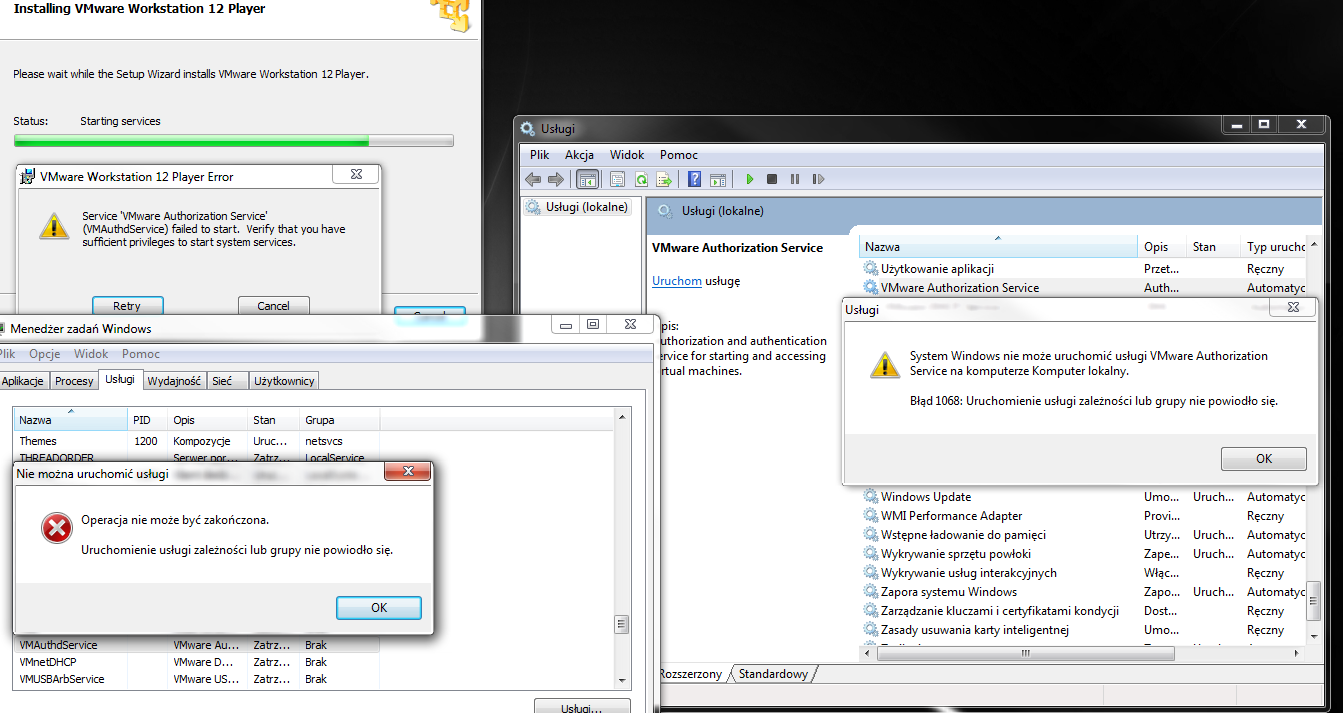Select VMware Authorization Service row in Usługi
1343x713 pixels.
pyautogui.click(x=1084, y=288)
